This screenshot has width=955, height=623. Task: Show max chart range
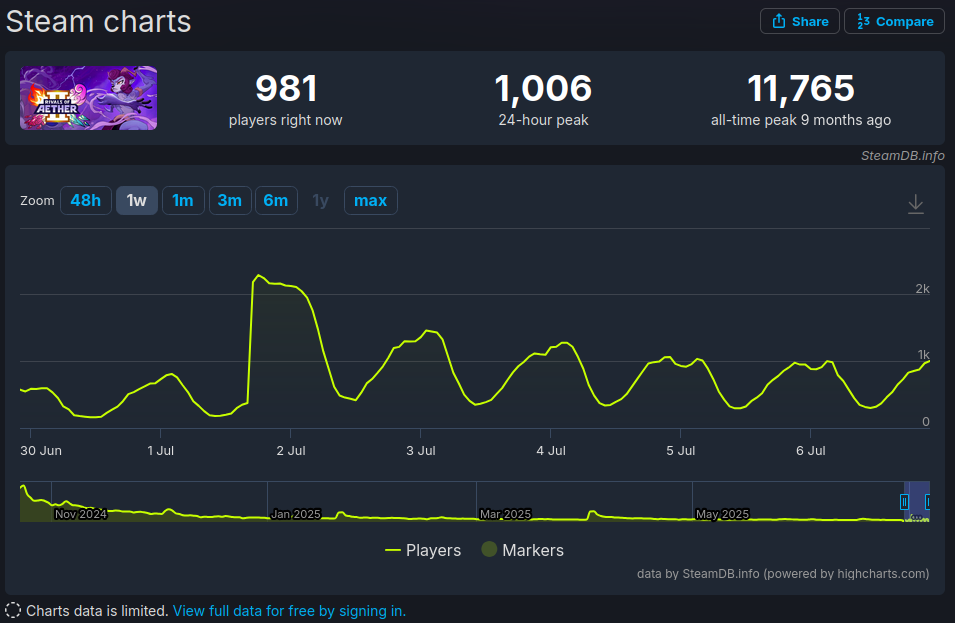370,200
